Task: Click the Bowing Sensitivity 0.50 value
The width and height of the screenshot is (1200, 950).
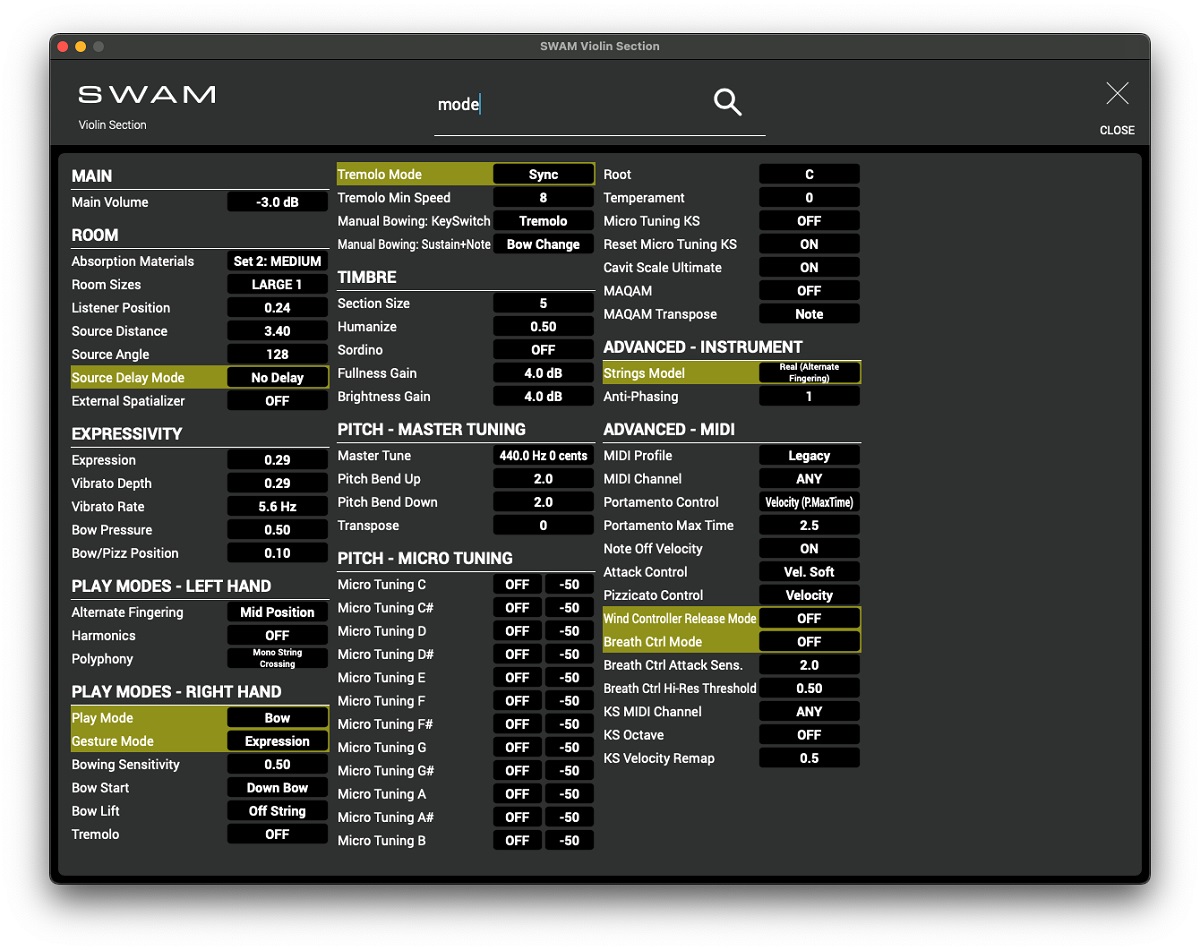Action: click(x=277, y=765)
